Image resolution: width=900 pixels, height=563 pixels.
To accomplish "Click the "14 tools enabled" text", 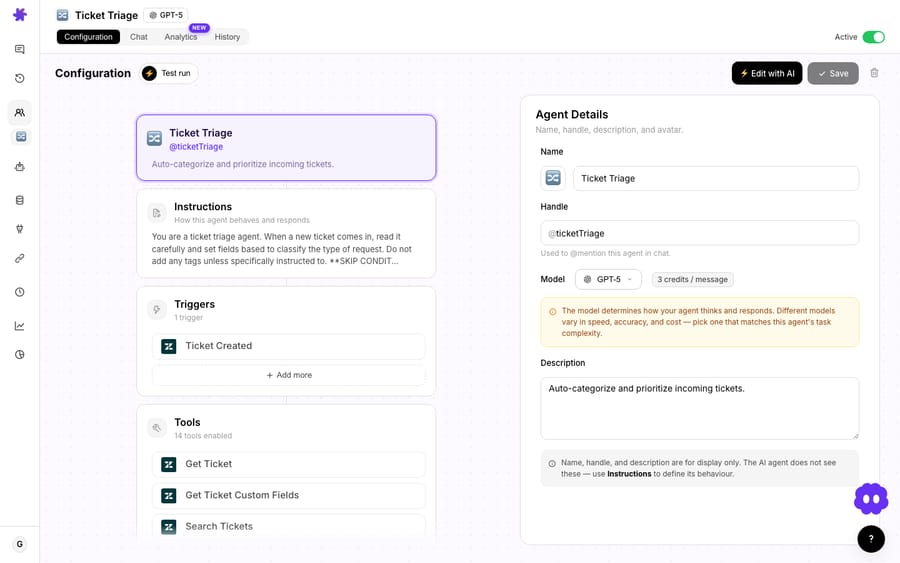I will pyautogui.click(x=203, y=436).
